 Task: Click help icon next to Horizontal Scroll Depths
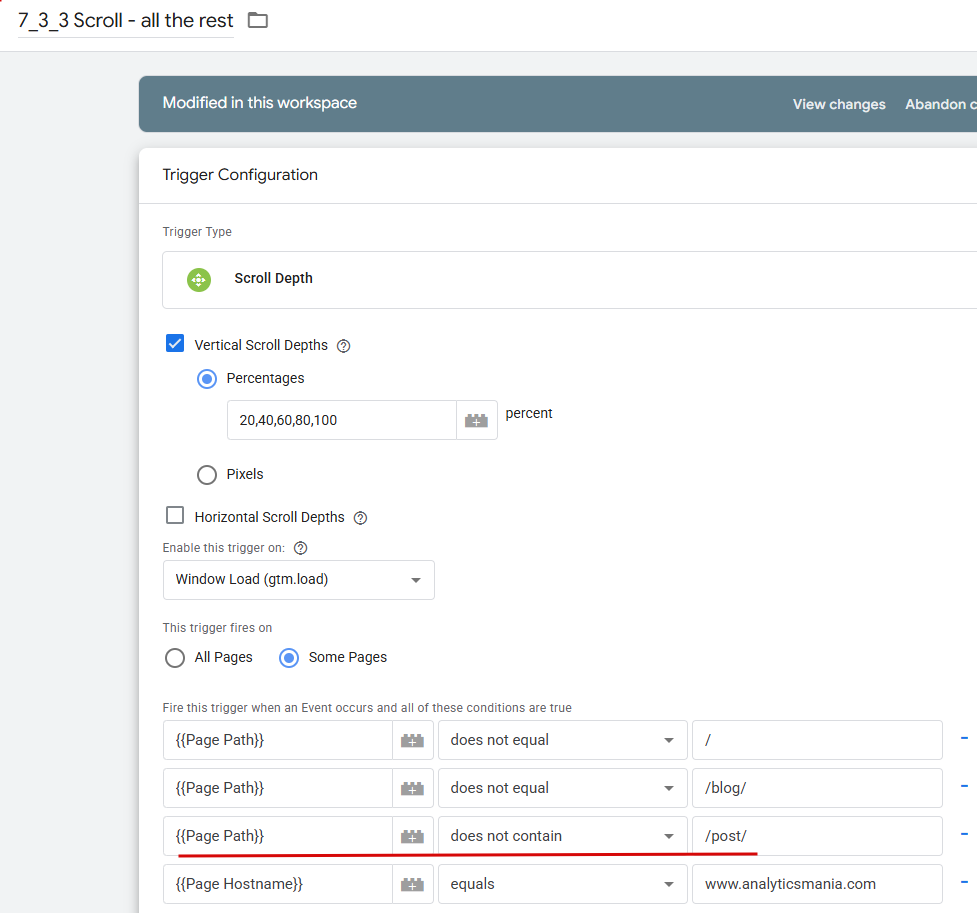click(361, 518)
